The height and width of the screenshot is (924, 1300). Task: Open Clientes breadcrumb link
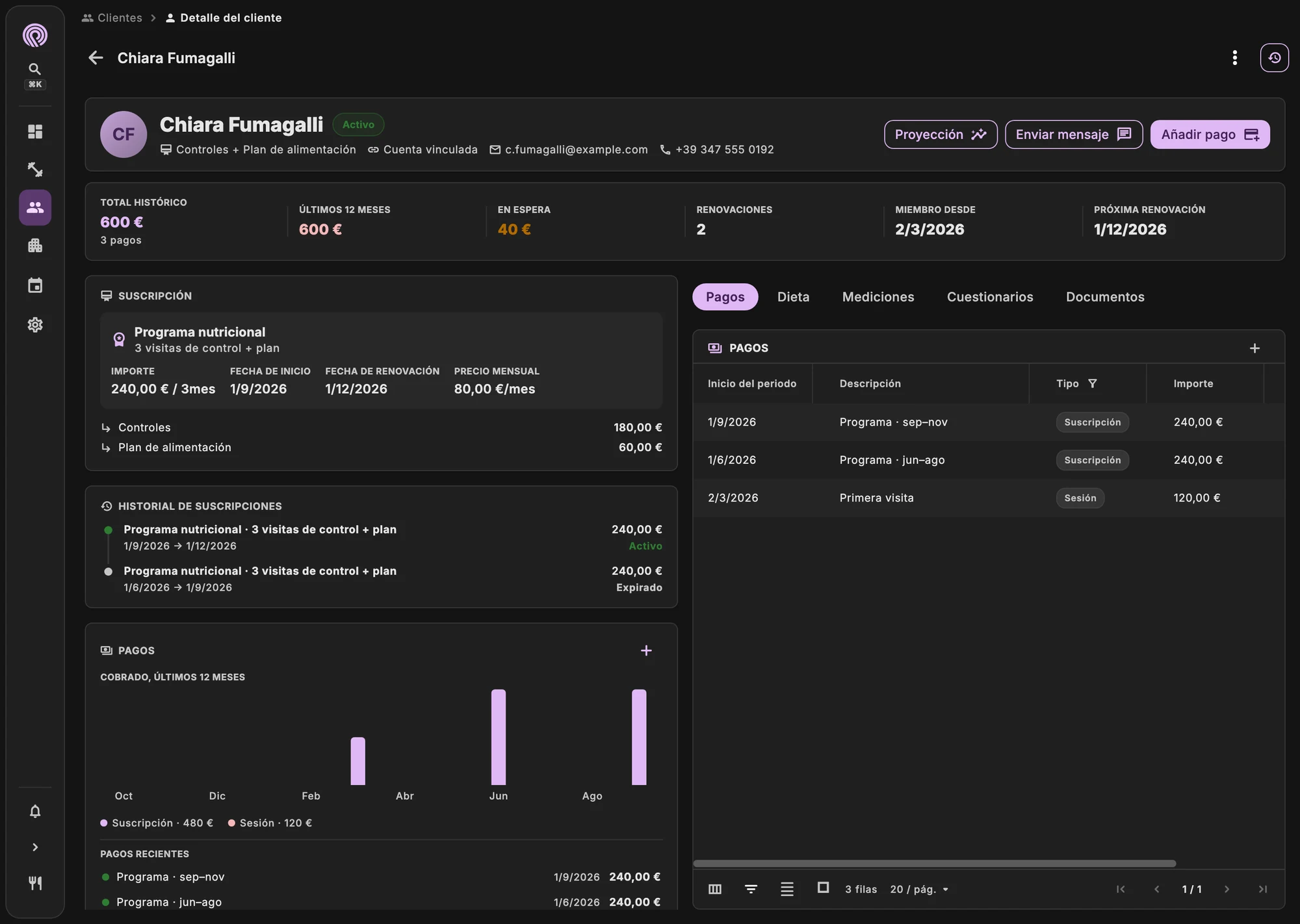pos(112,18)
